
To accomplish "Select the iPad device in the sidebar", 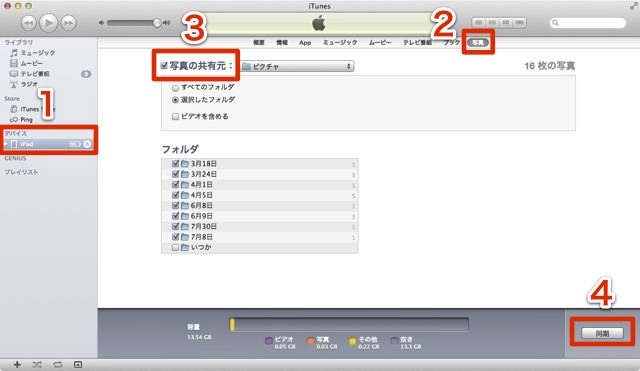I will [49, 144].
